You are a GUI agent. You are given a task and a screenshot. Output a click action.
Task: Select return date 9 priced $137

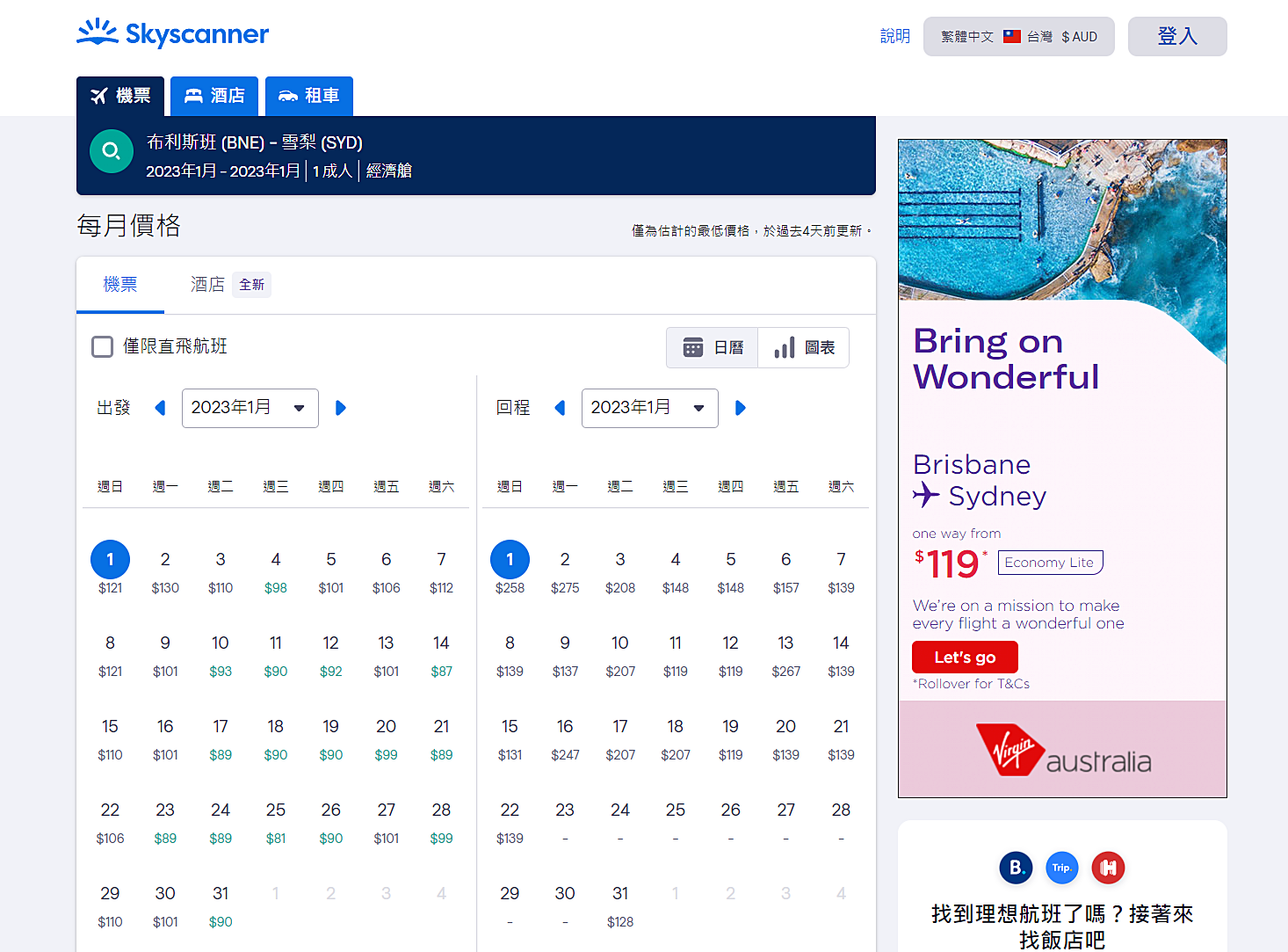coord(565,656)
